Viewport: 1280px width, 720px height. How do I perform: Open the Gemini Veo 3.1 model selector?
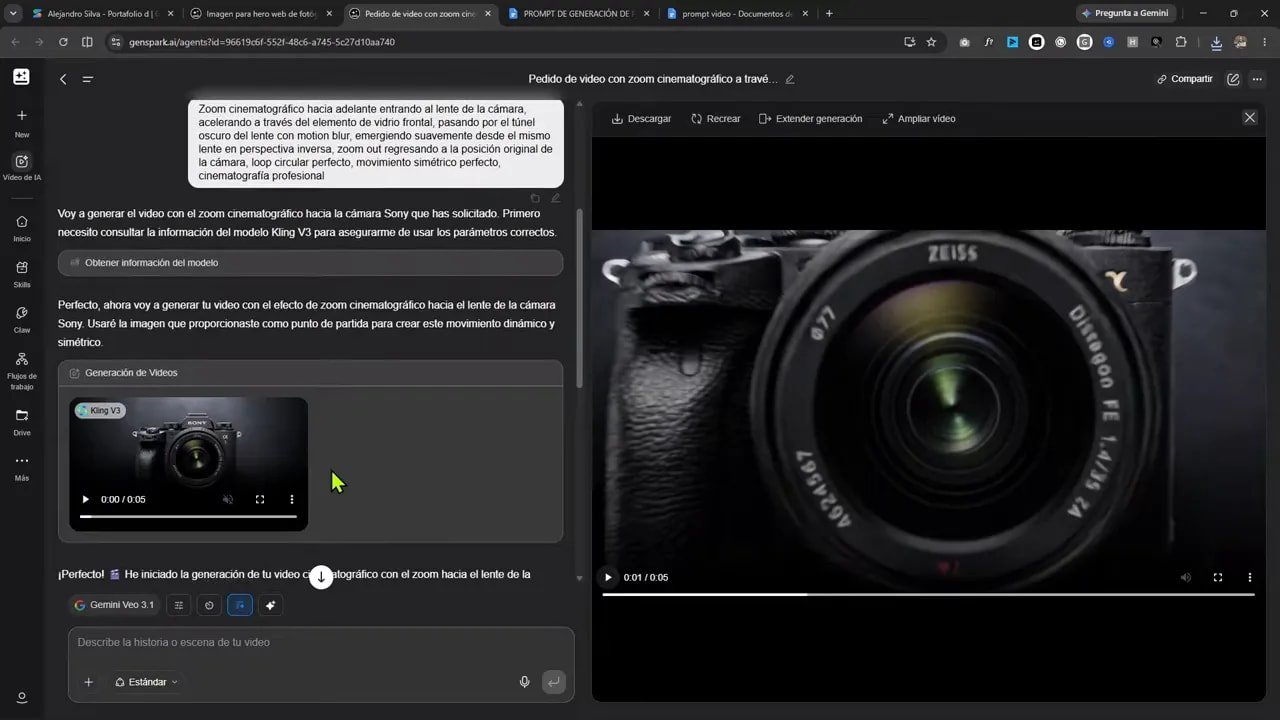click(x=114, y=605)
